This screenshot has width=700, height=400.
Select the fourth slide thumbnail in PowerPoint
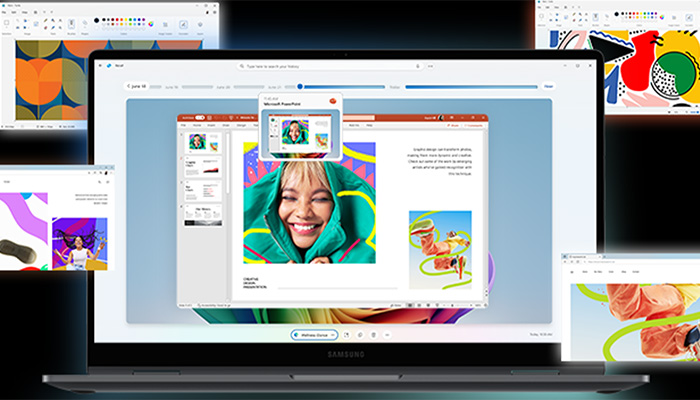pyautogui.click(x=203, y=215)
